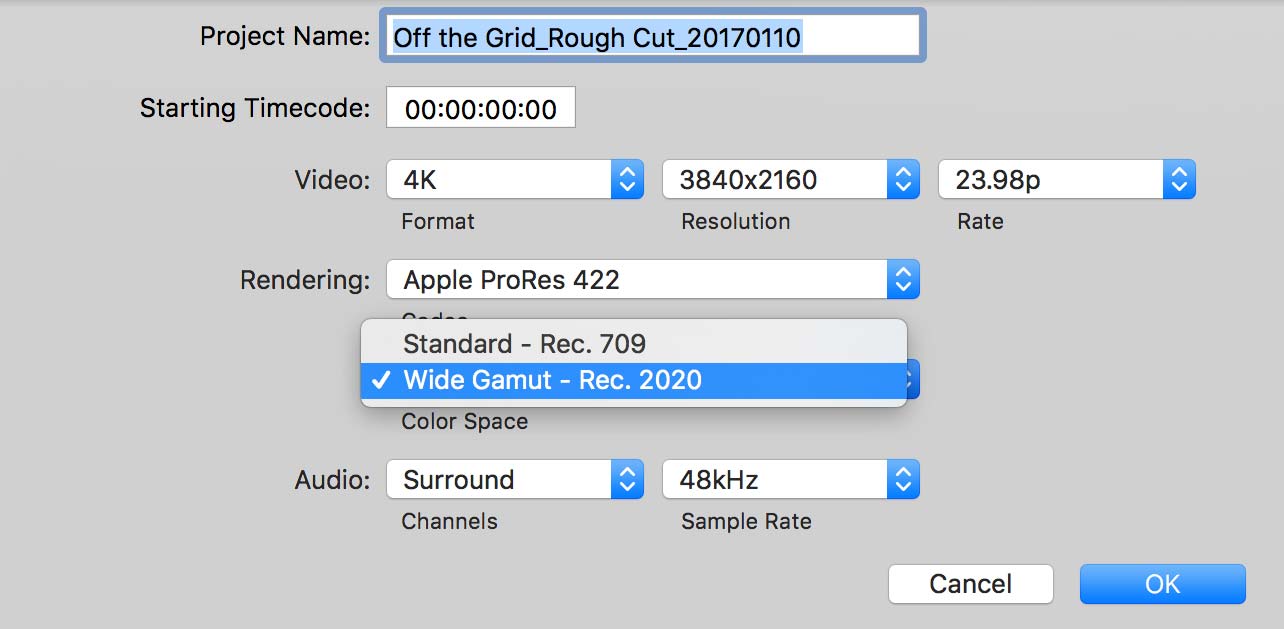Click the "Channels" caption text
This screenshot has width=1284, height=629.
449,521
